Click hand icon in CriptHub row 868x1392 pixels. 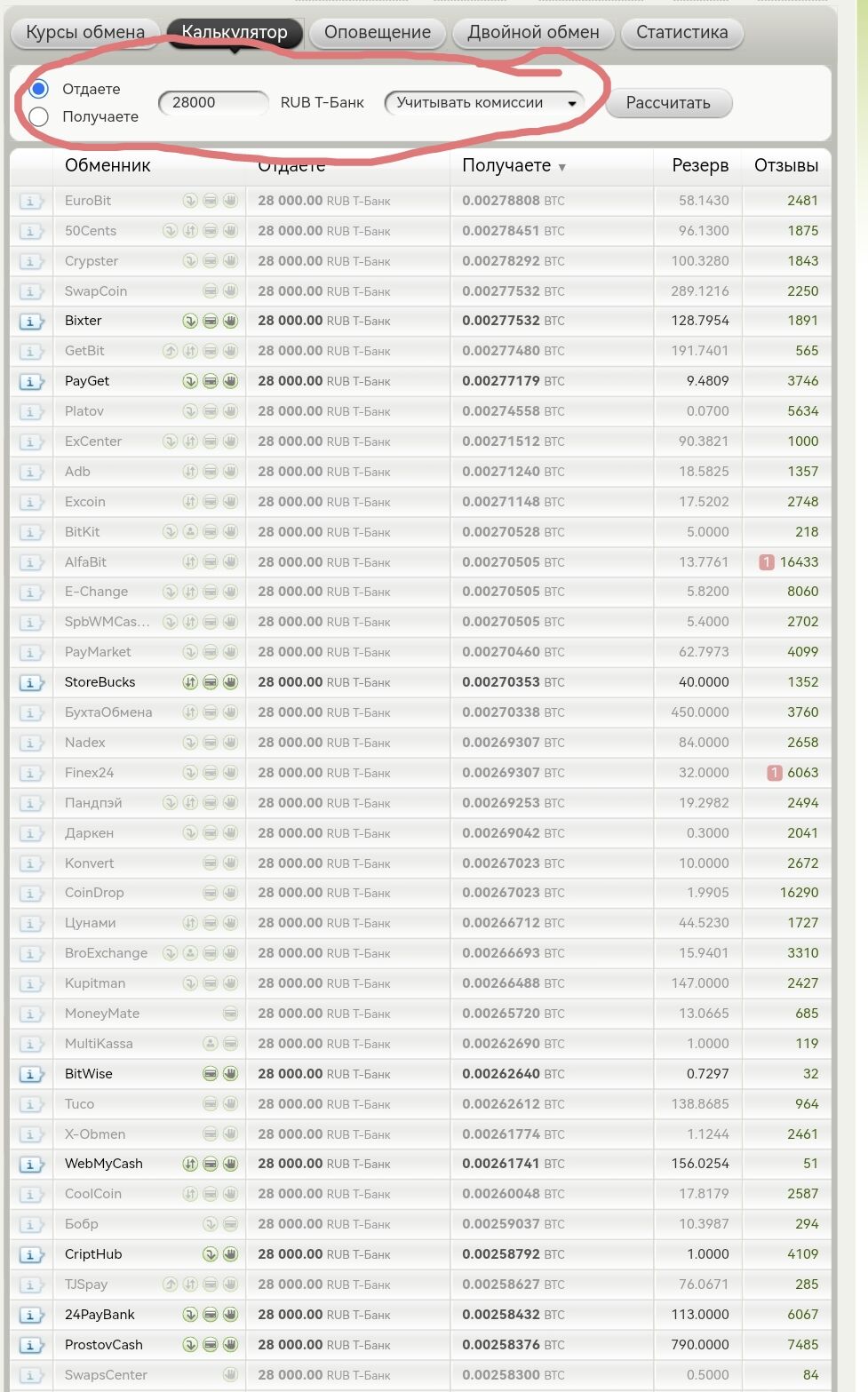(230, 1254)
